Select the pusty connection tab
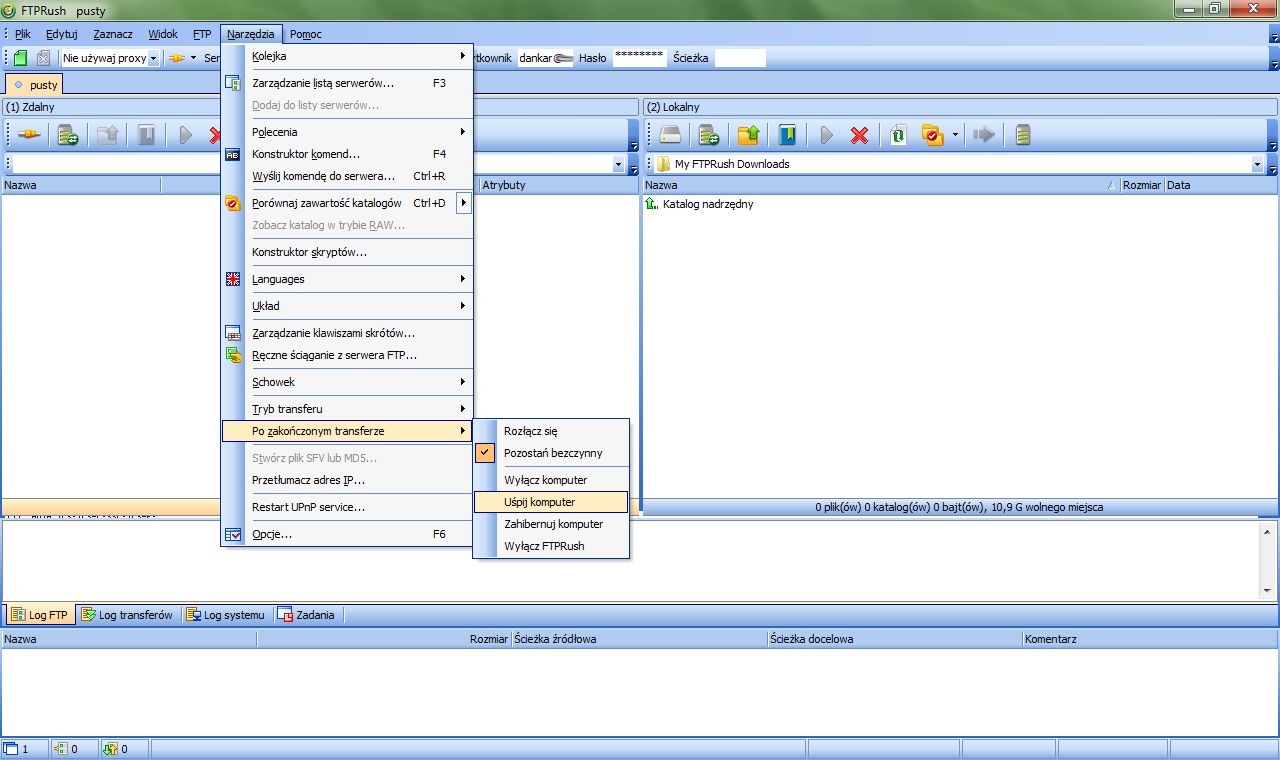The width and height of the screenshot is (1280, 760). coord(36,85)
